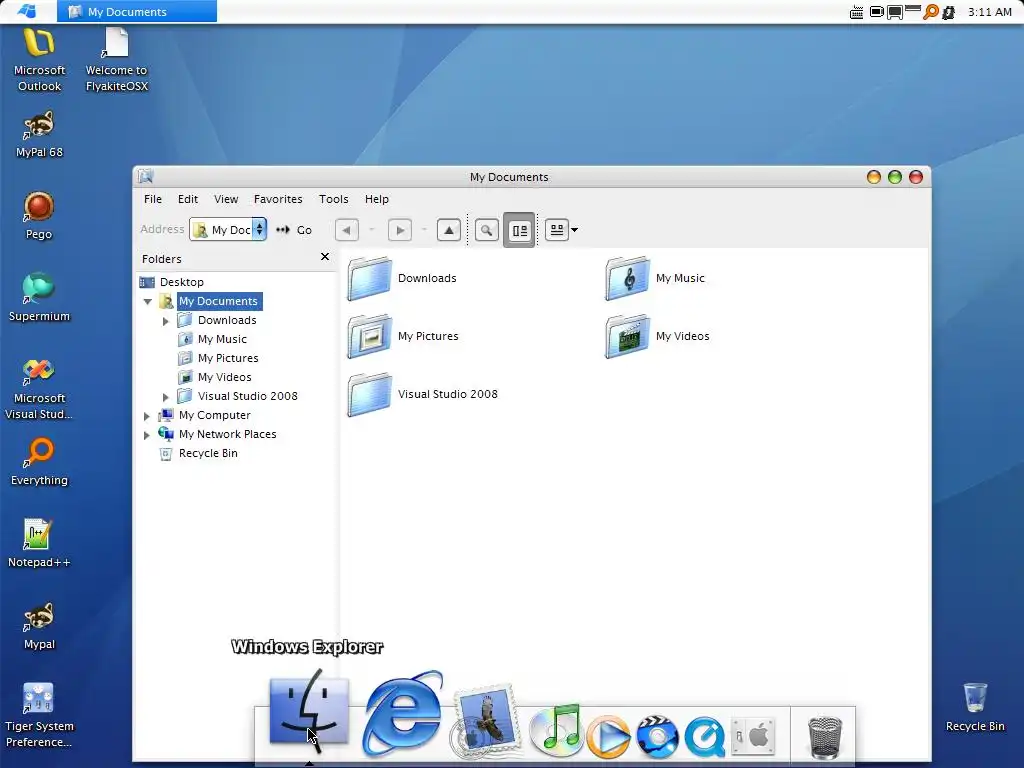Expand My Network Places tree node

coord(147,434)
